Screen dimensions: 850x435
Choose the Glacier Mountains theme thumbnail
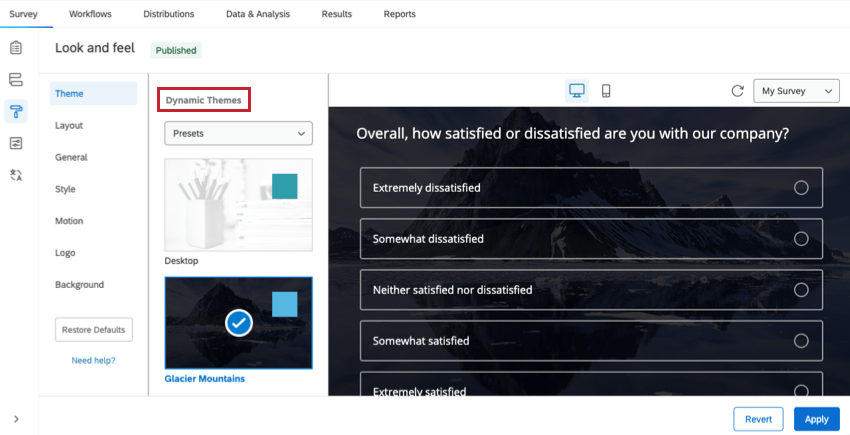(239, 323)
